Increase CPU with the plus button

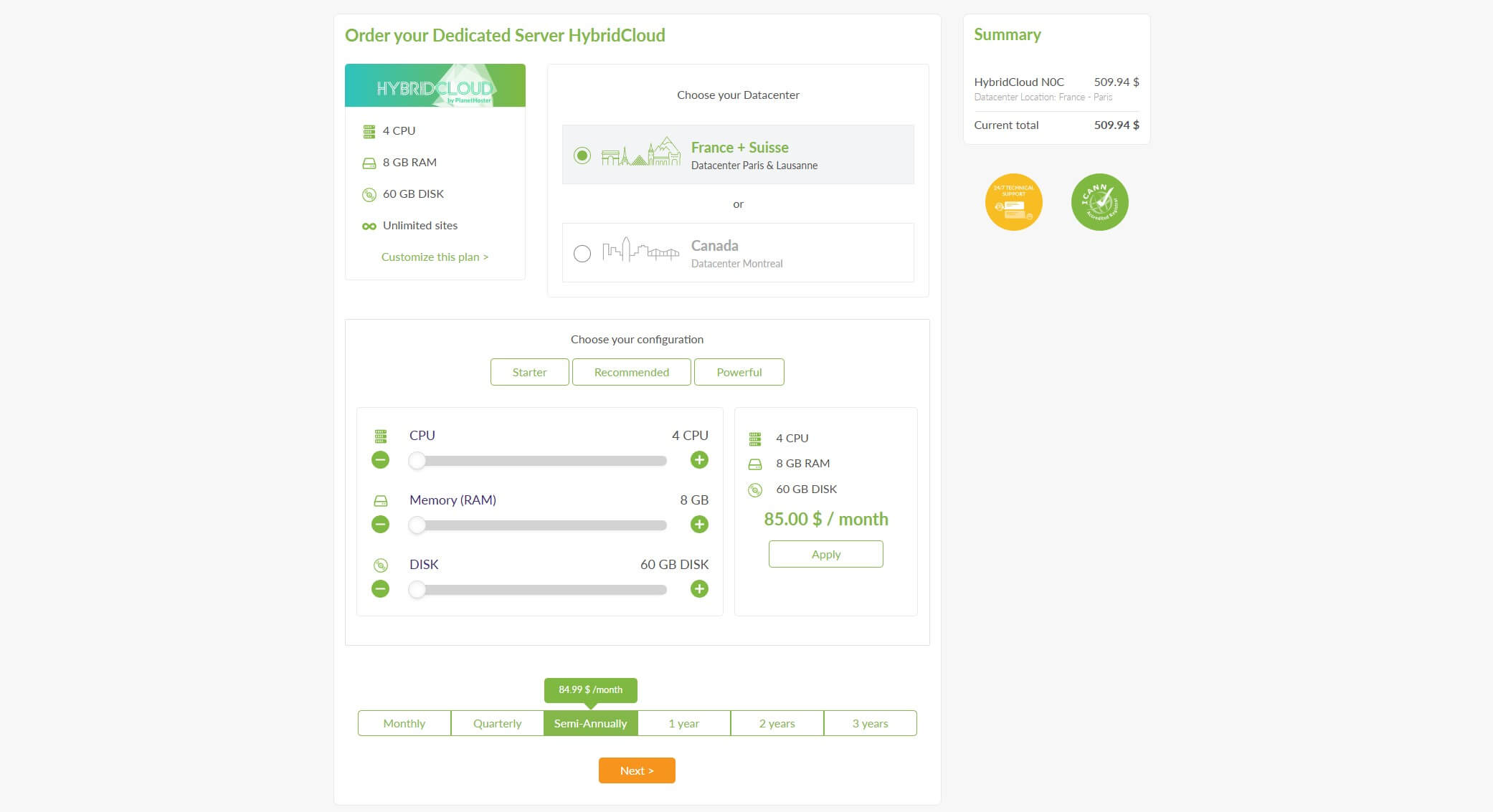point(699,460)
